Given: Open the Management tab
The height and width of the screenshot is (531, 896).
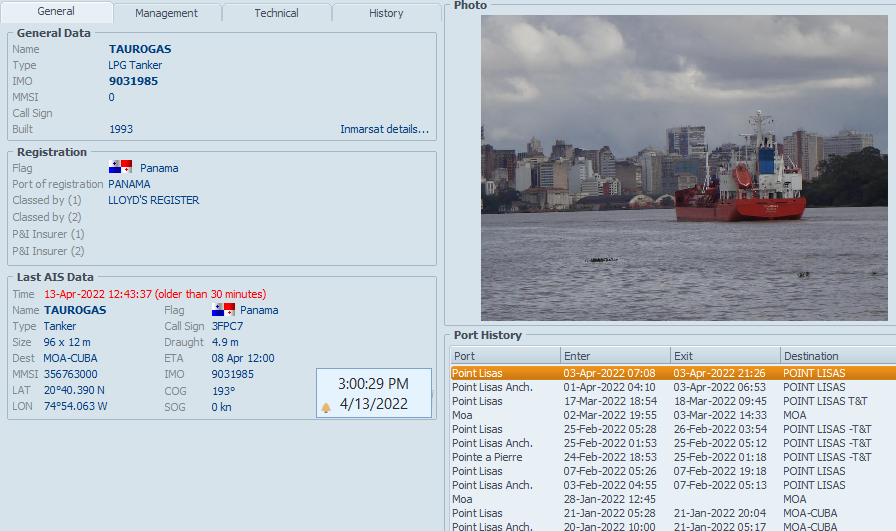Looking at the screenshot, I should pos(166,13).
